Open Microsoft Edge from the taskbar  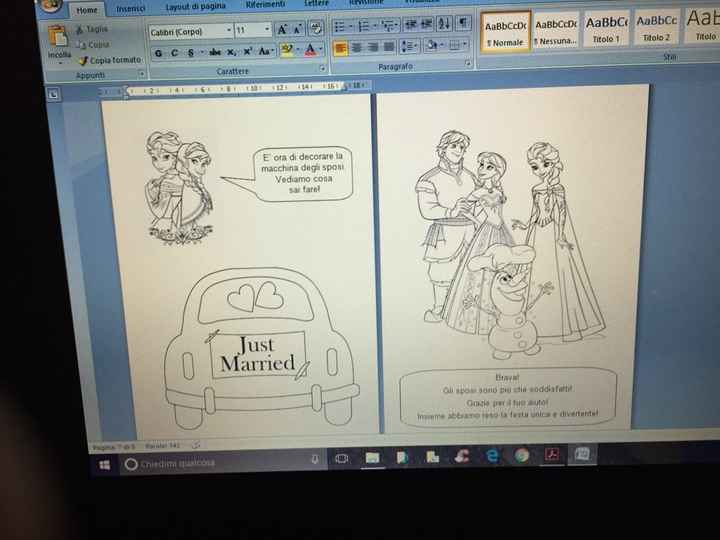[x=492, y=456]
